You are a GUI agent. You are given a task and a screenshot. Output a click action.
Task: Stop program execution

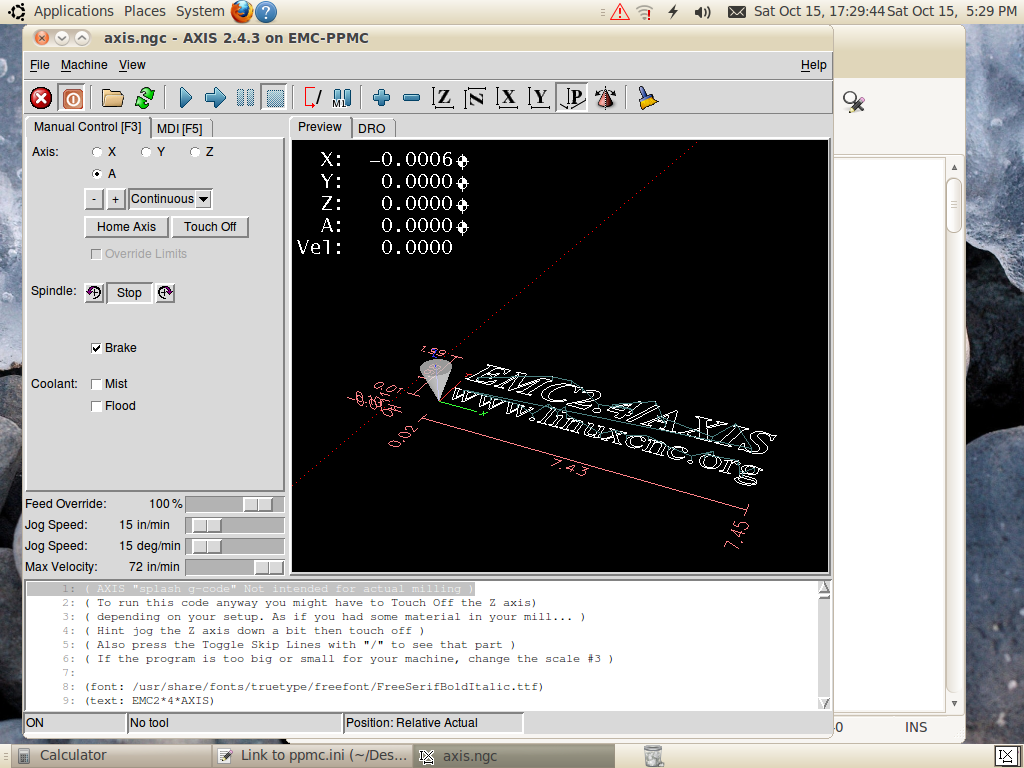point(275,99)
